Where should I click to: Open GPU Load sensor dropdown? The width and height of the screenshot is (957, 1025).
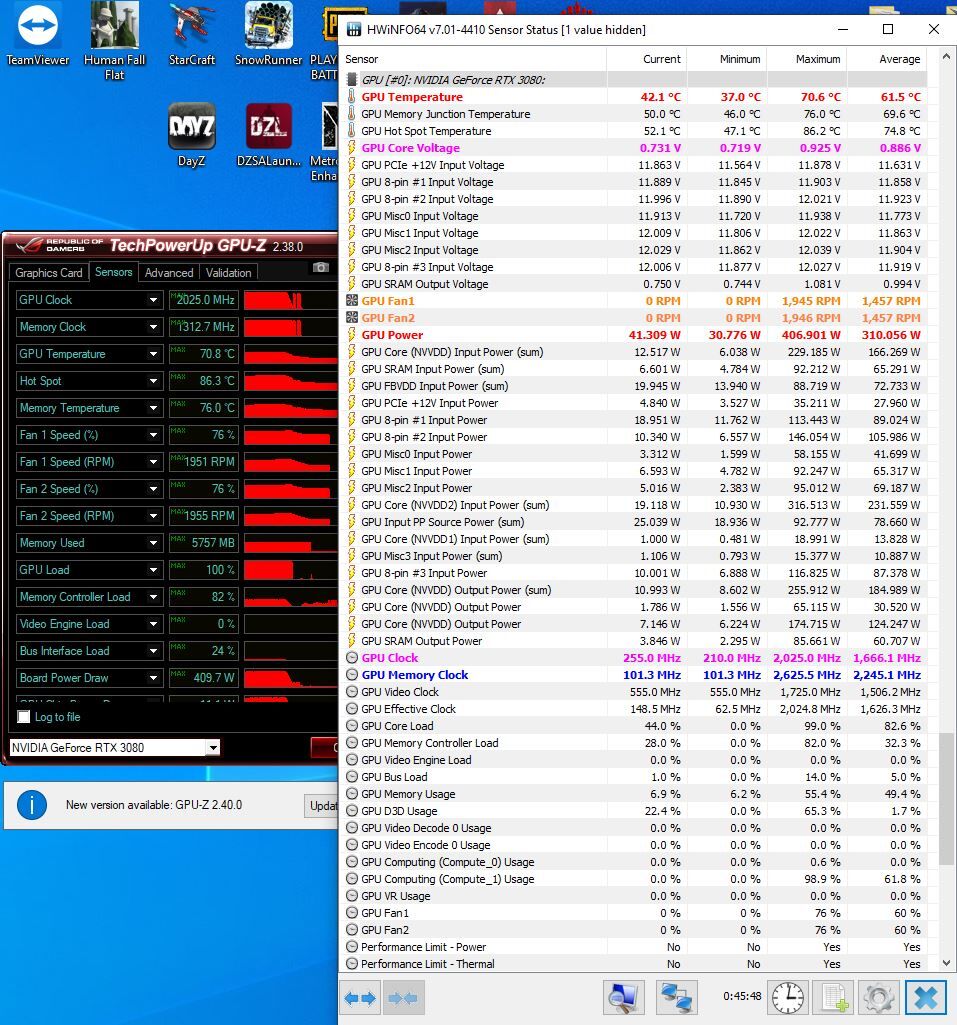[x=154, y=570]
